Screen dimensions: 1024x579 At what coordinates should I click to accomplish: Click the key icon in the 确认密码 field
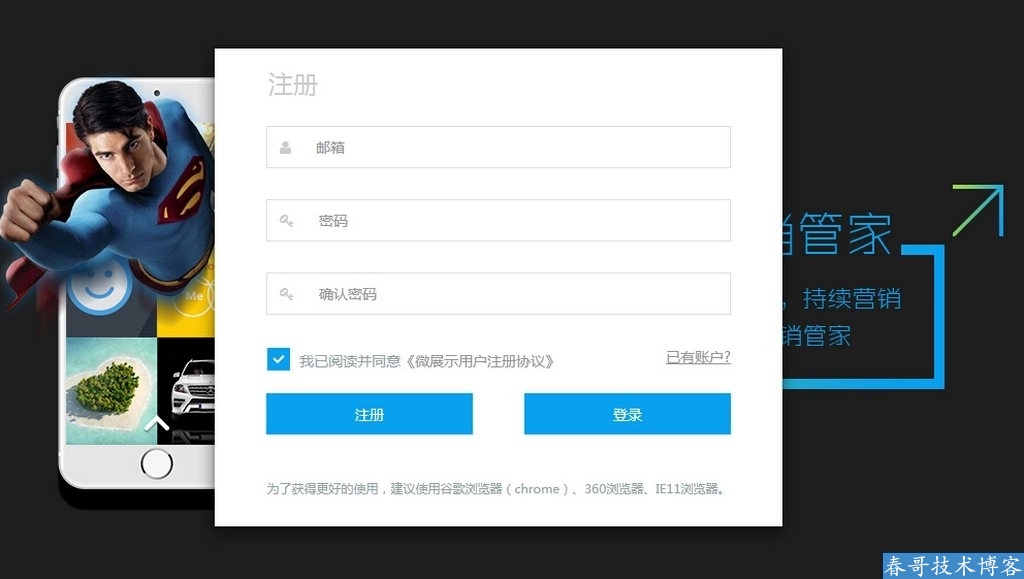pyautogui.click(x=287, y=294)
